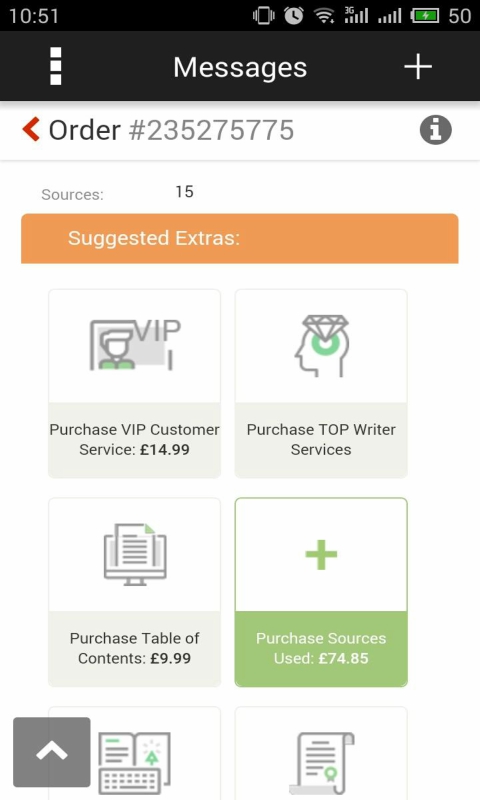480x800 pixels.
Task: Tap the Table of Contents monitor icon
Action: click(135, 555)
